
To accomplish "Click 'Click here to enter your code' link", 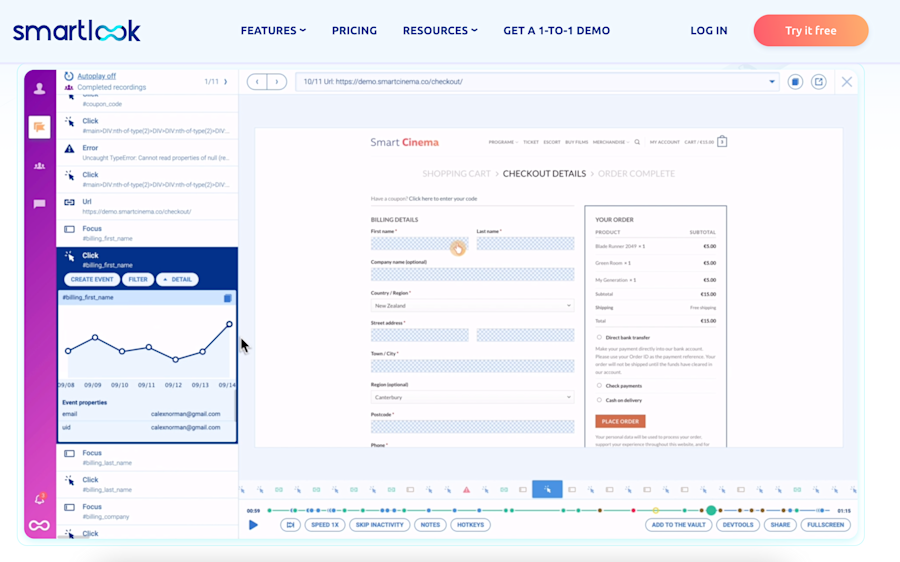I will pyautogui.click(x=443, y=199).
